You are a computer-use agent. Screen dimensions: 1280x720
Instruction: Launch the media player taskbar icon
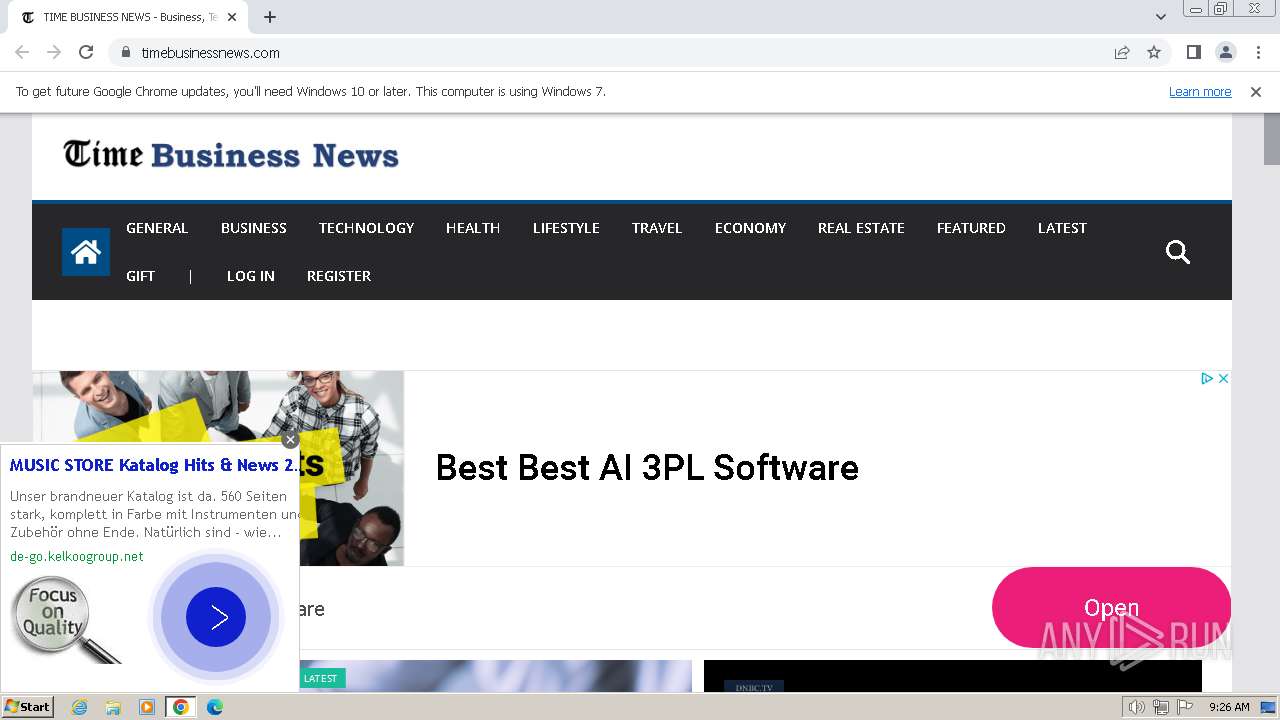pyautogui.click(x=147, y=707)
